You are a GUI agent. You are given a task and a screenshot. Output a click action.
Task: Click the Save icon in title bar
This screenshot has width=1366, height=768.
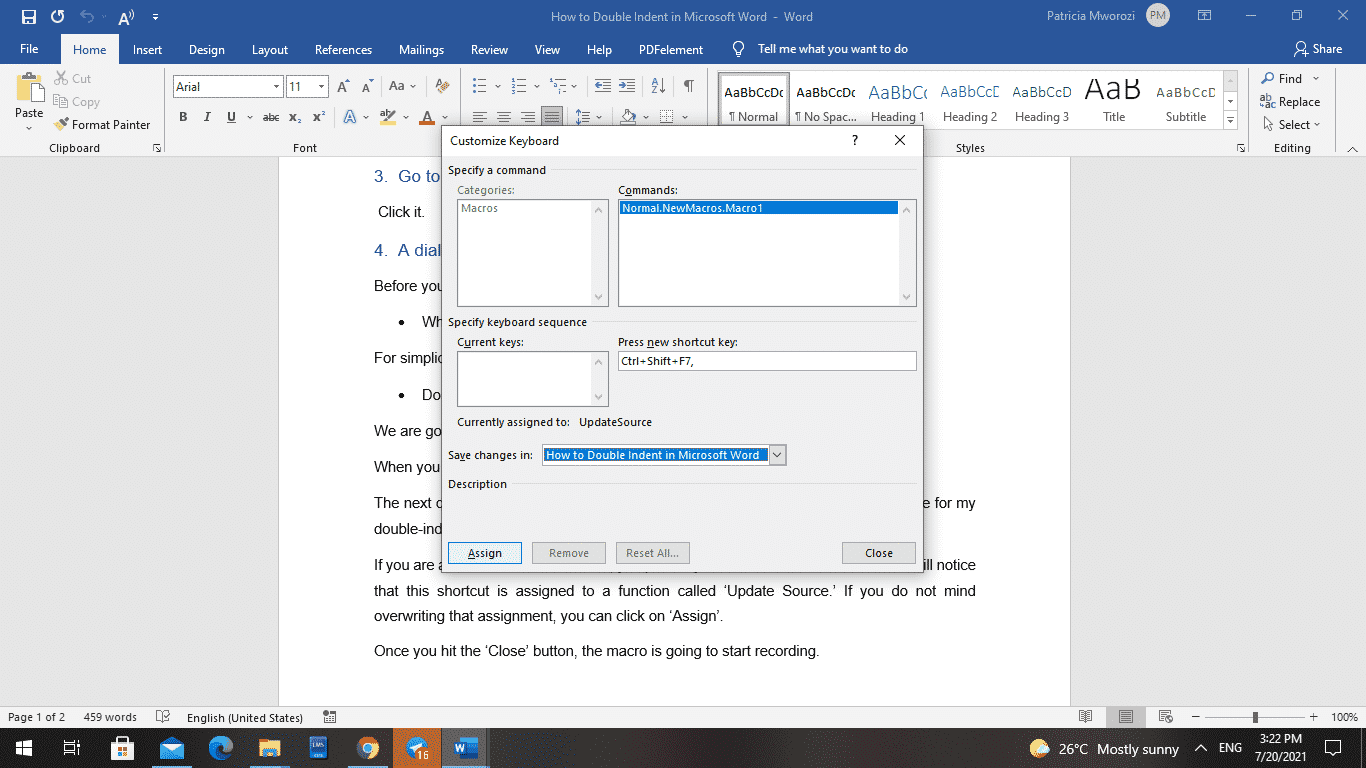28,17
